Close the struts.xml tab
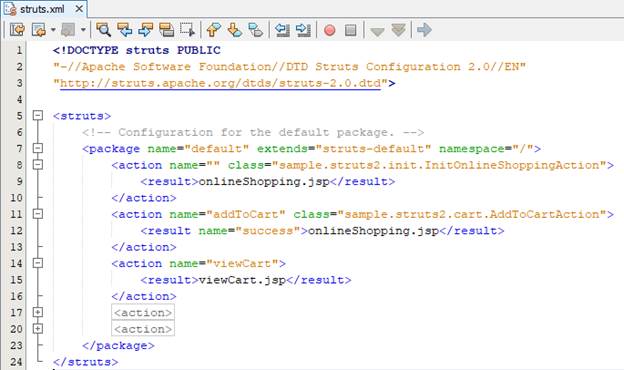Viewport: 624px width, 370px height. point(79,8)
